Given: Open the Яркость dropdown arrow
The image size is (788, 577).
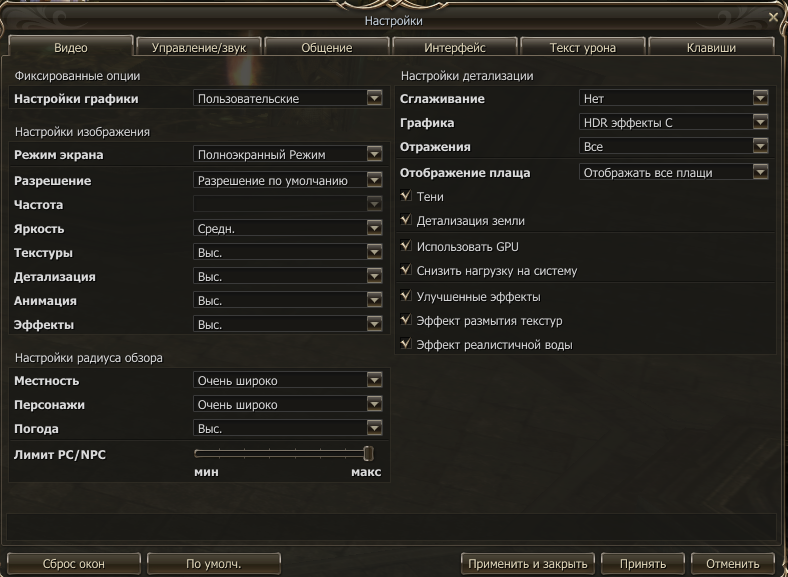Looking at the screenshot, I should click(374, 228).
